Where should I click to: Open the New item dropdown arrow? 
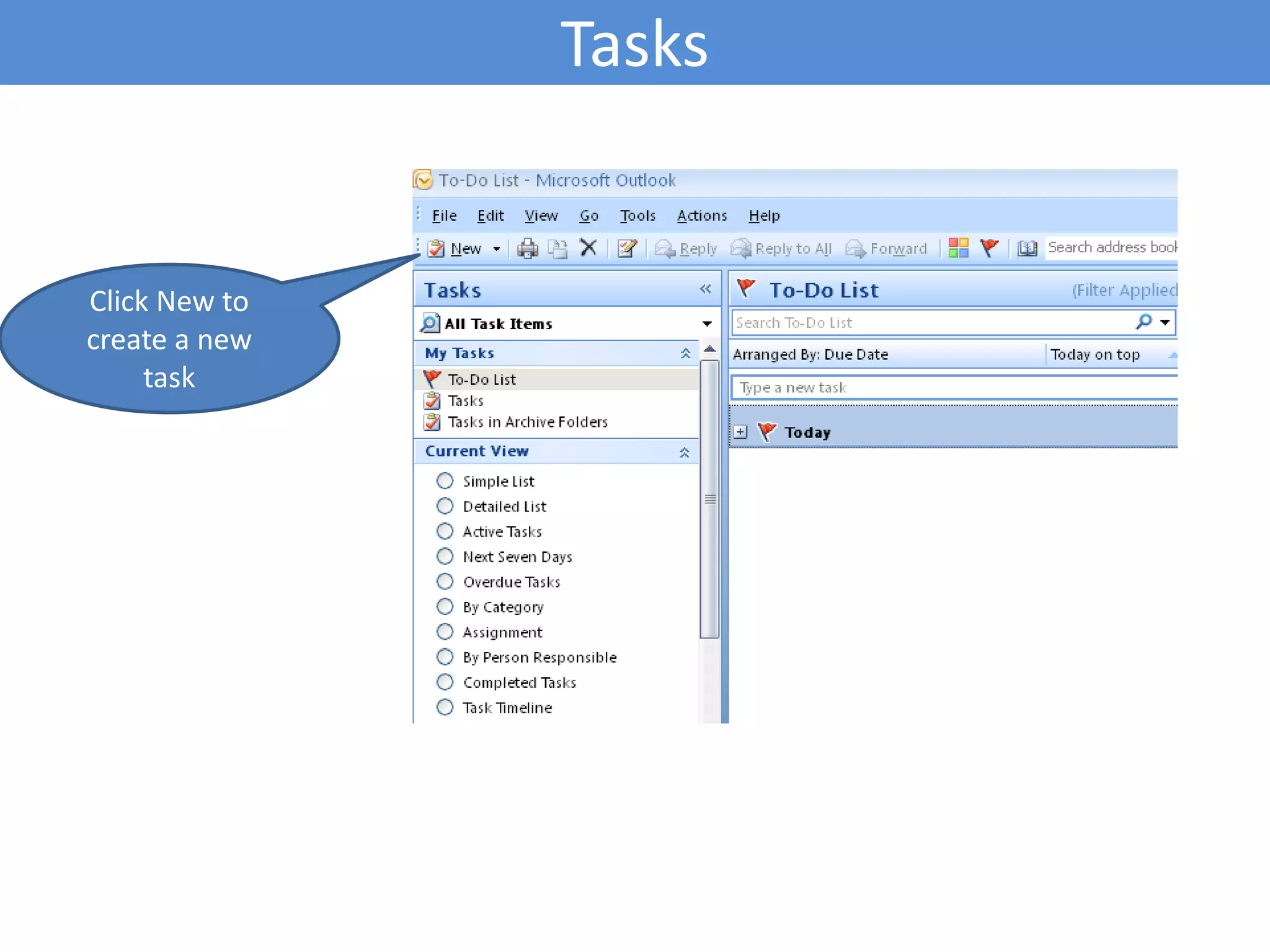click(497, 249)
